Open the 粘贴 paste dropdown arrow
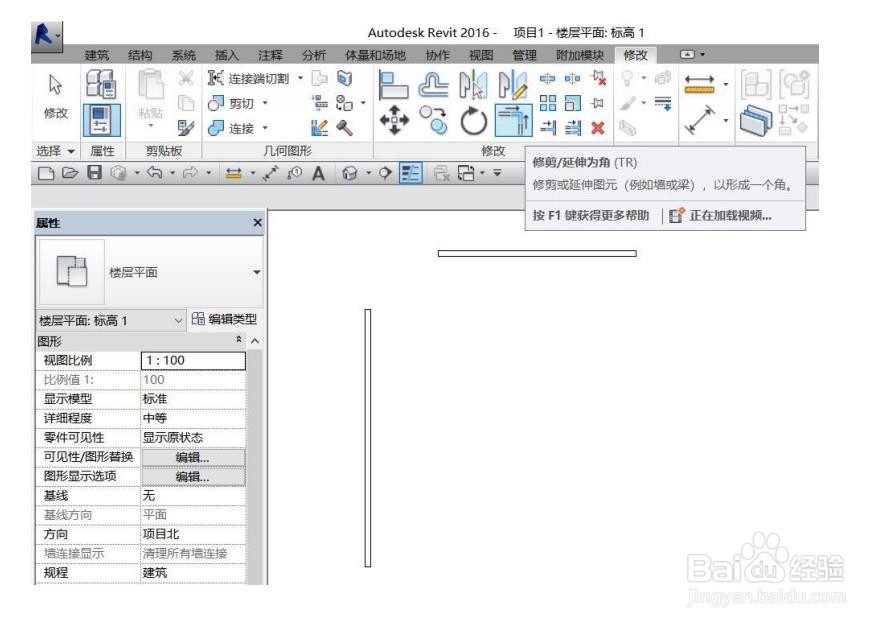895x627 pixels. [x=151, y=126]
